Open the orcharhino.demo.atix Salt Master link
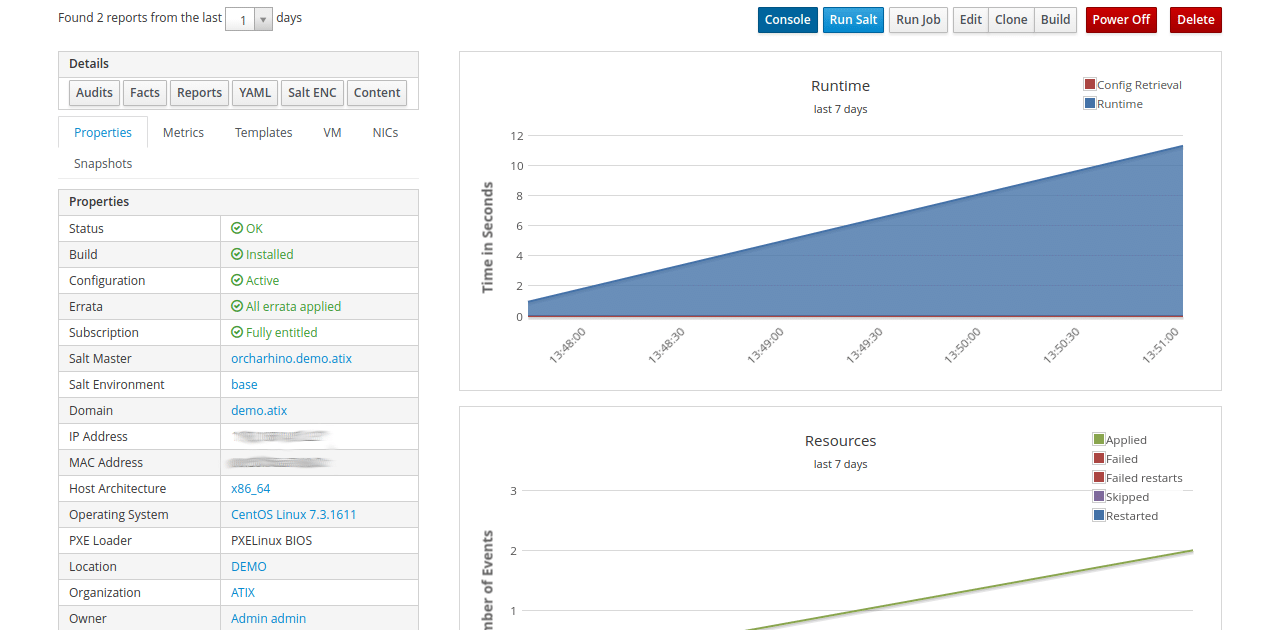This screenshot has height=630, width=1274. 291,358
